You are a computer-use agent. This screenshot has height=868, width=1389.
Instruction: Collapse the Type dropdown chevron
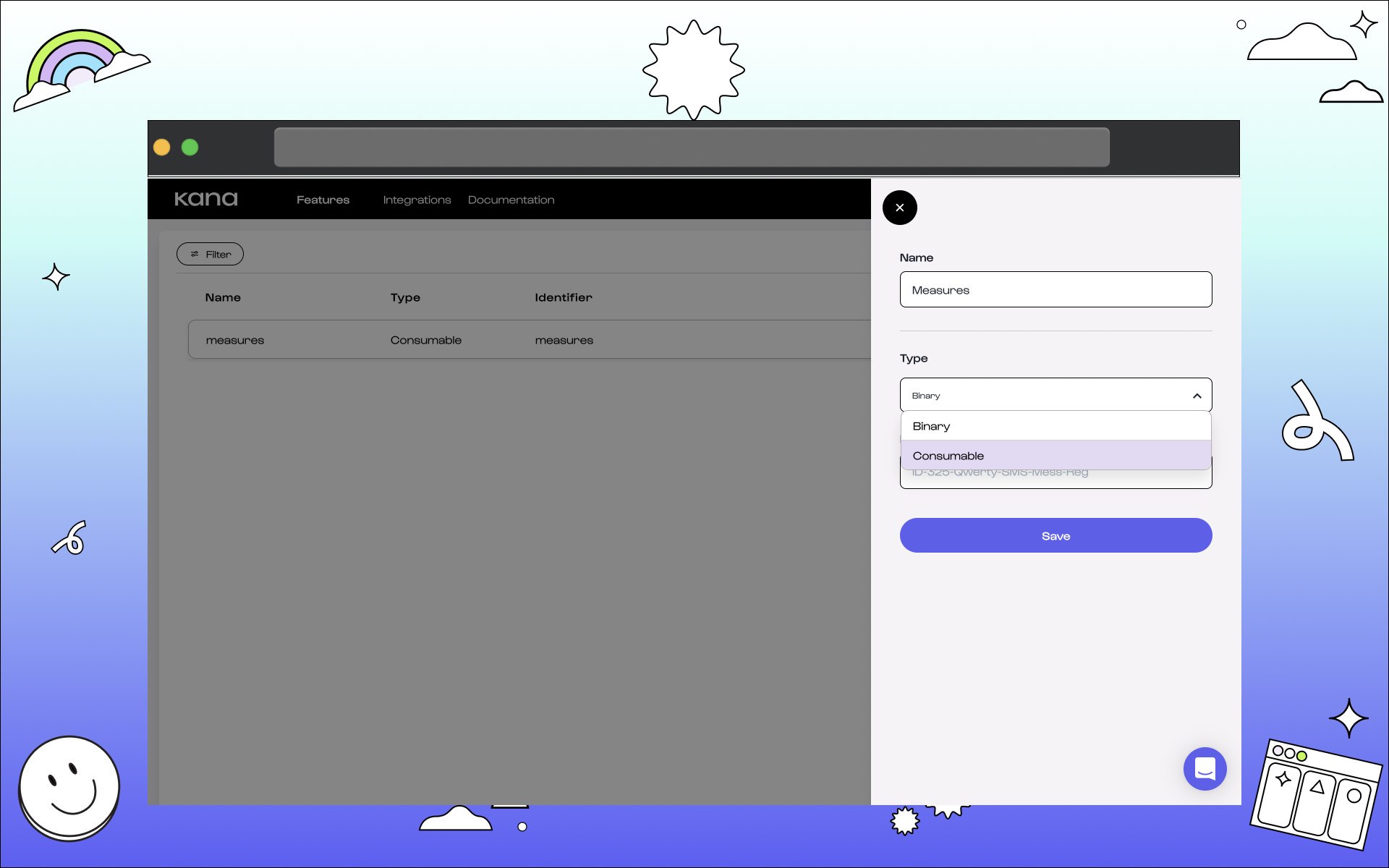1197,396
